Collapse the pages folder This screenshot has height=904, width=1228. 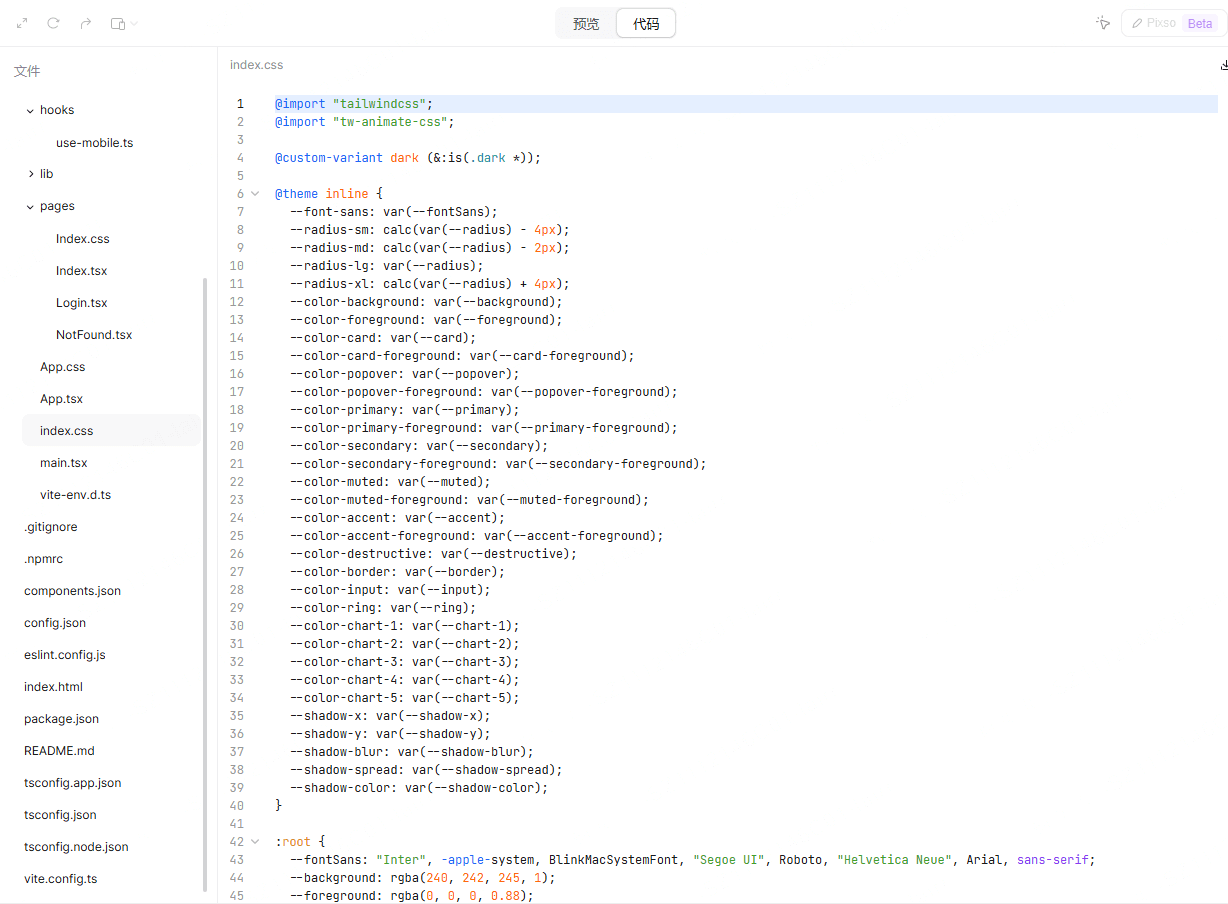tap(31, 207)
